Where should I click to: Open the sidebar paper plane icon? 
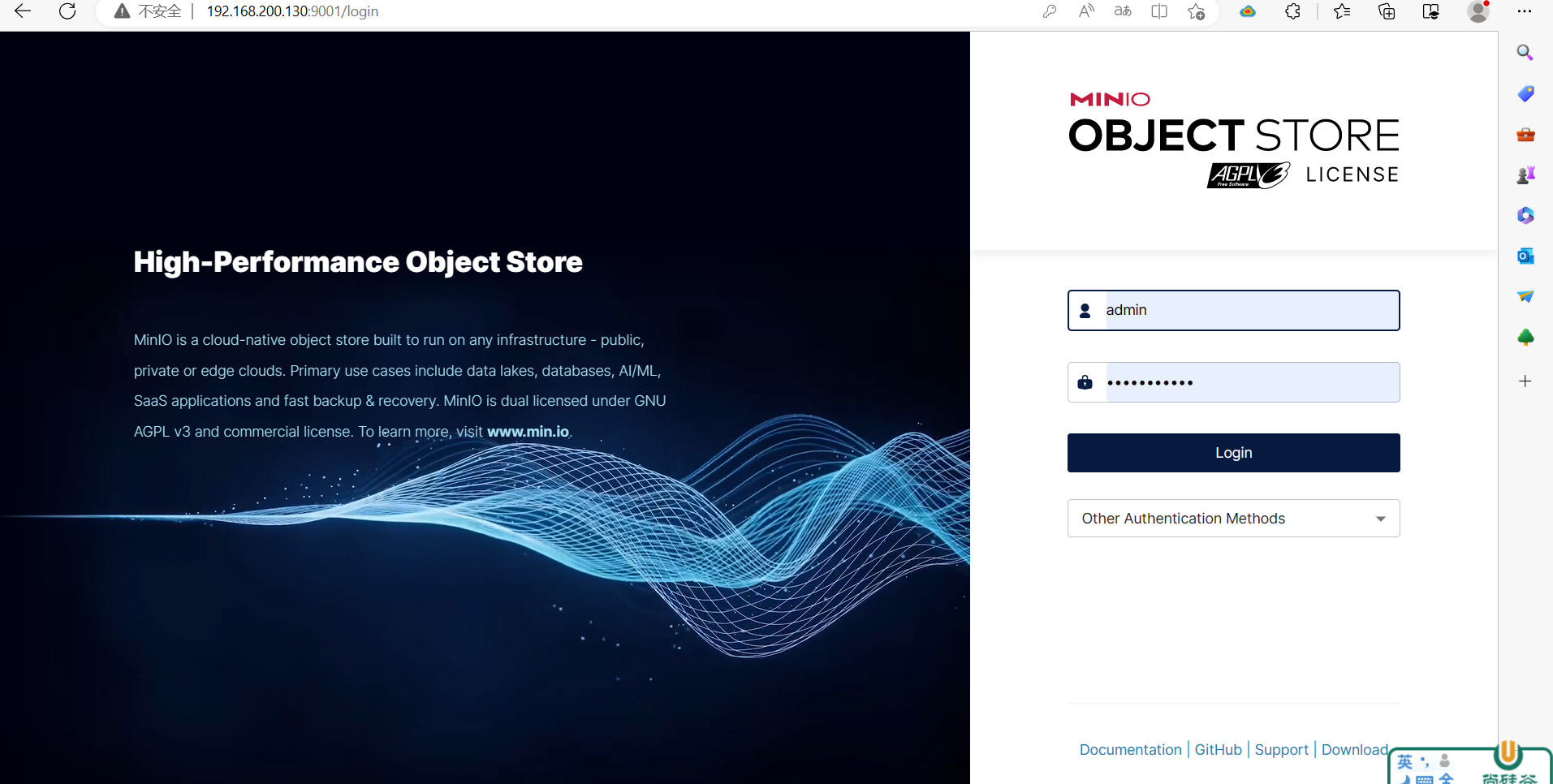[1525, 296]
